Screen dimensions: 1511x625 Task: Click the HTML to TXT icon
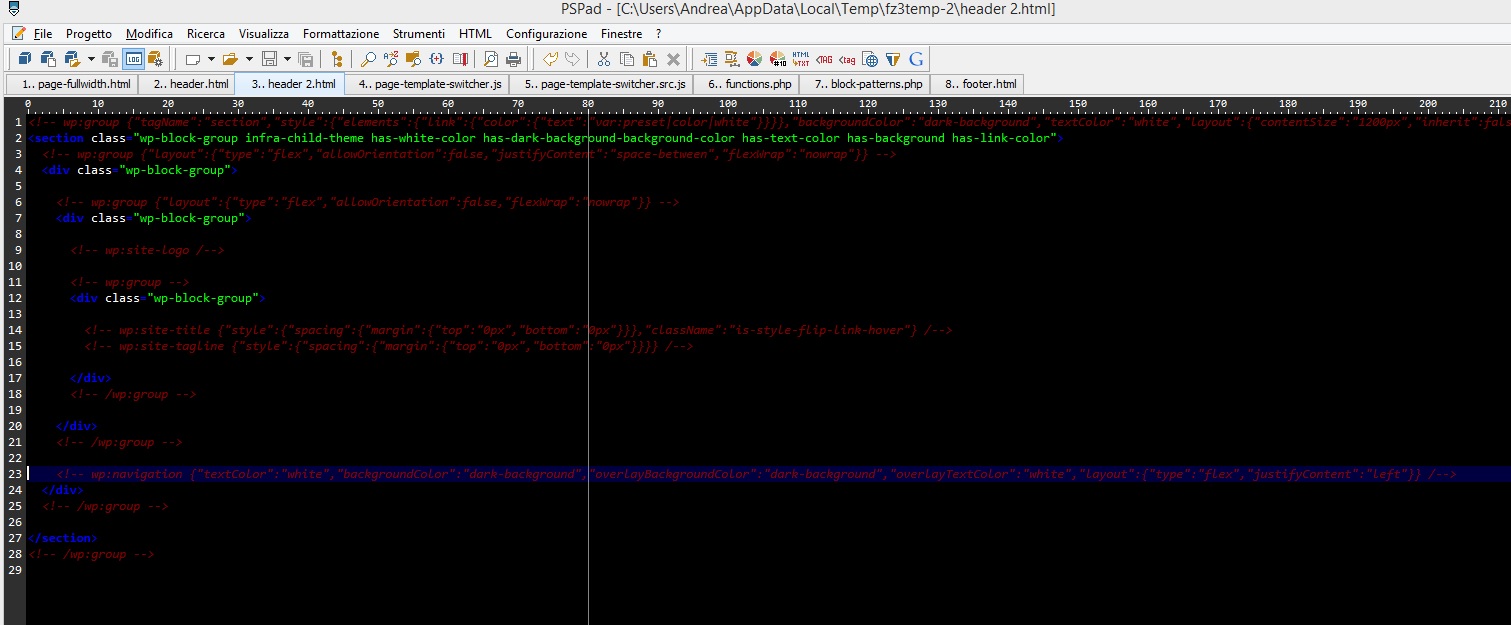(x=801, y=59)
